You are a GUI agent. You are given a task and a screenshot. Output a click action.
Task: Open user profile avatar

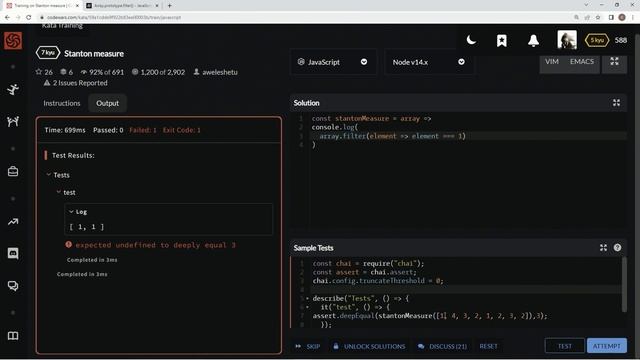(567, 40)
